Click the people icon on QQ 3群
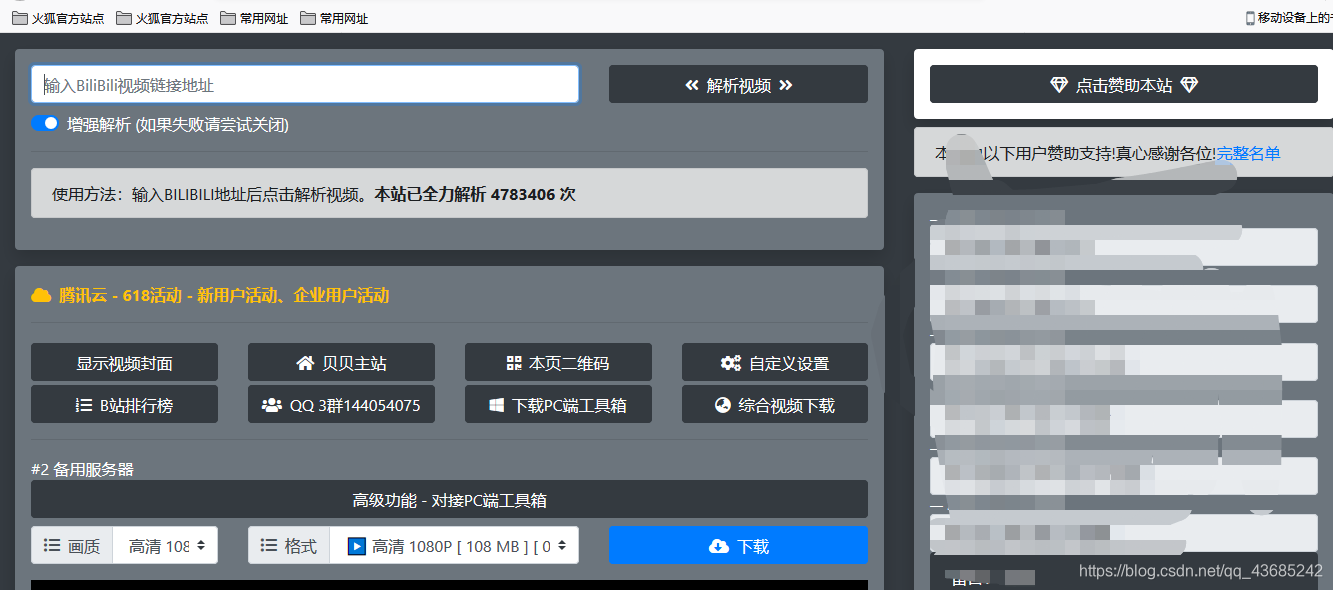The image size is (1333, 590). [271, 405]
